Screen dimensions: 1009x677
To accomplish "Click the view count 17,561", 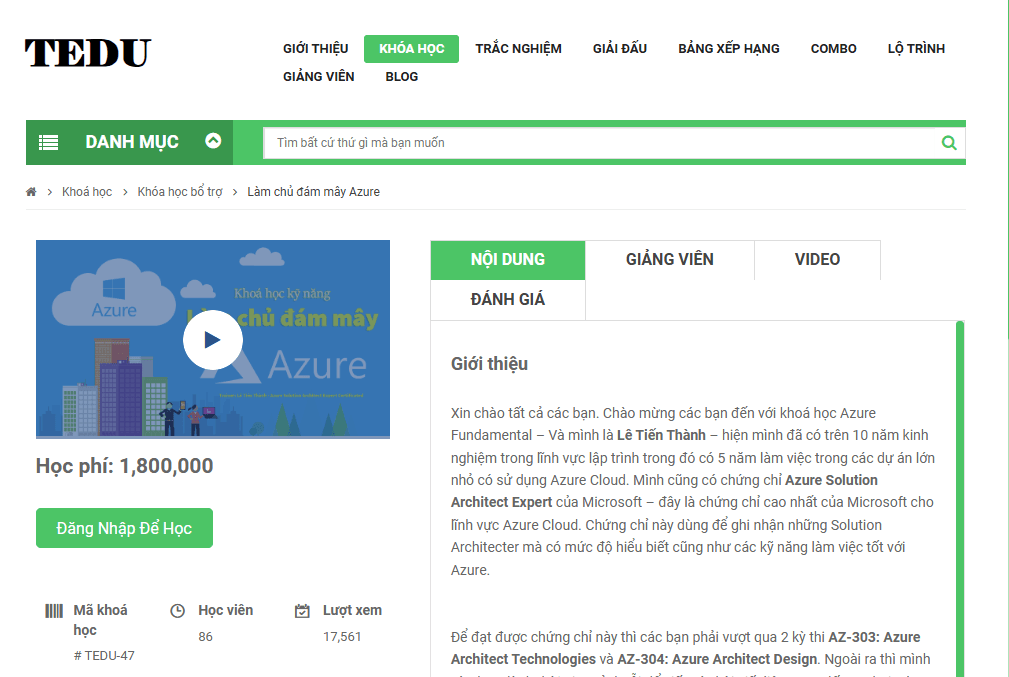I will 342,636.
